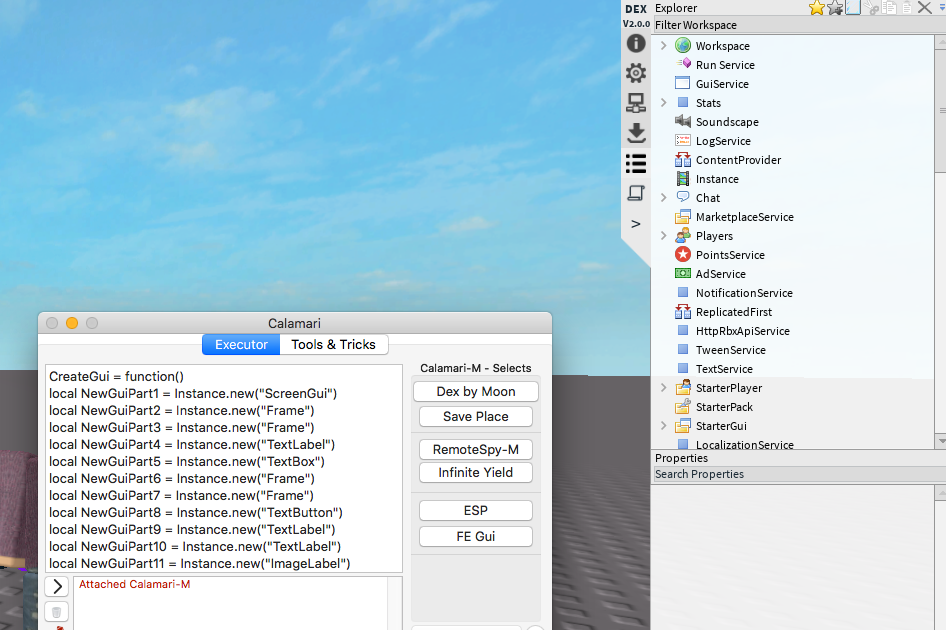Click the PointsService red star icon
This screenshot has width=946, height=630.
click(683, 255)
